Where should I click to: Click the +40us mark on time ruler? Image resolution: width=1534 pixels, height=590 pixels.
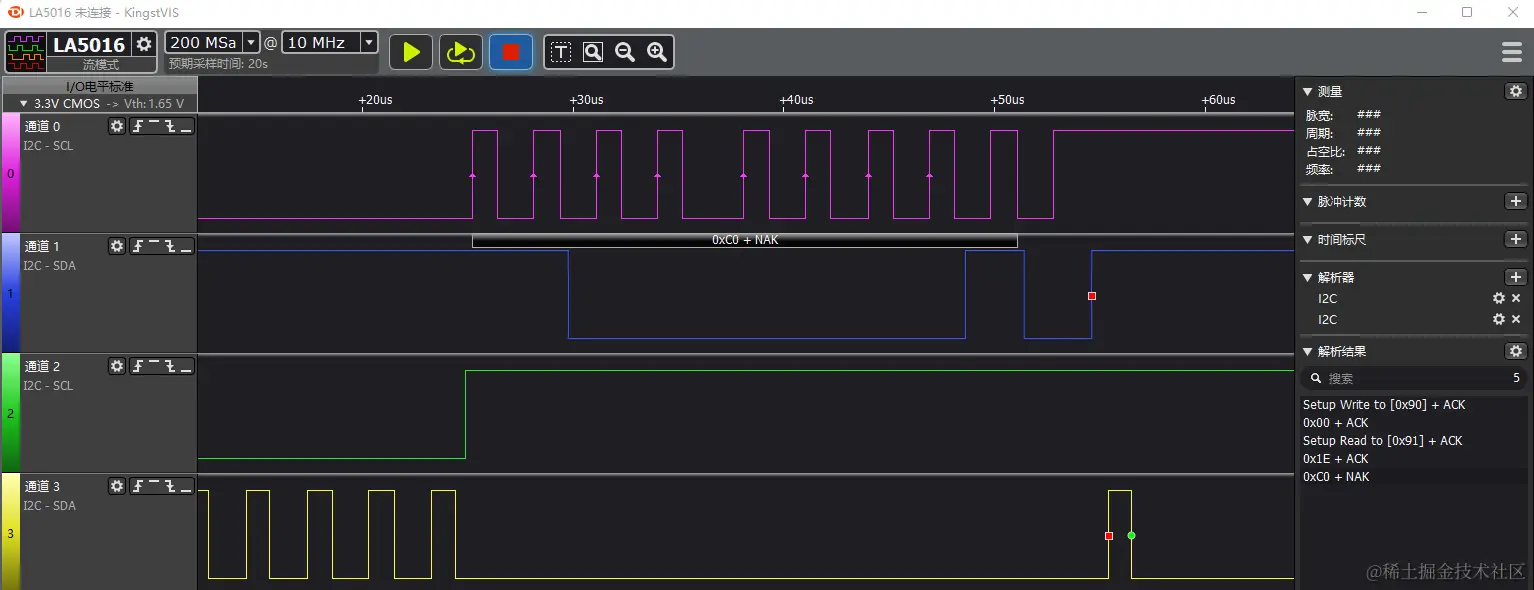(x=796, y=100)
